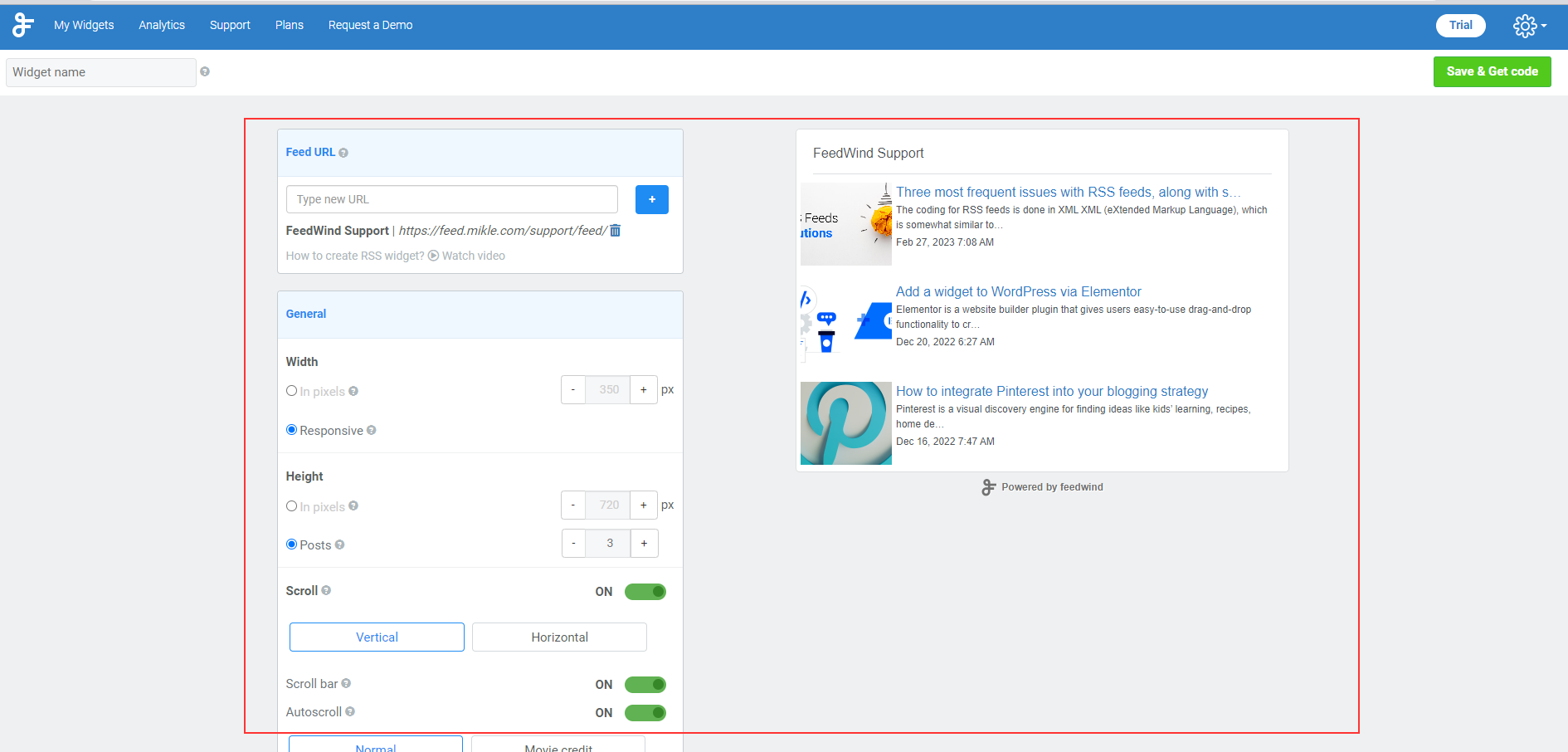Viewport: 1568px width, 752px height.
Task: Open My Widgets menu
Action: click(x=84, y=25)
